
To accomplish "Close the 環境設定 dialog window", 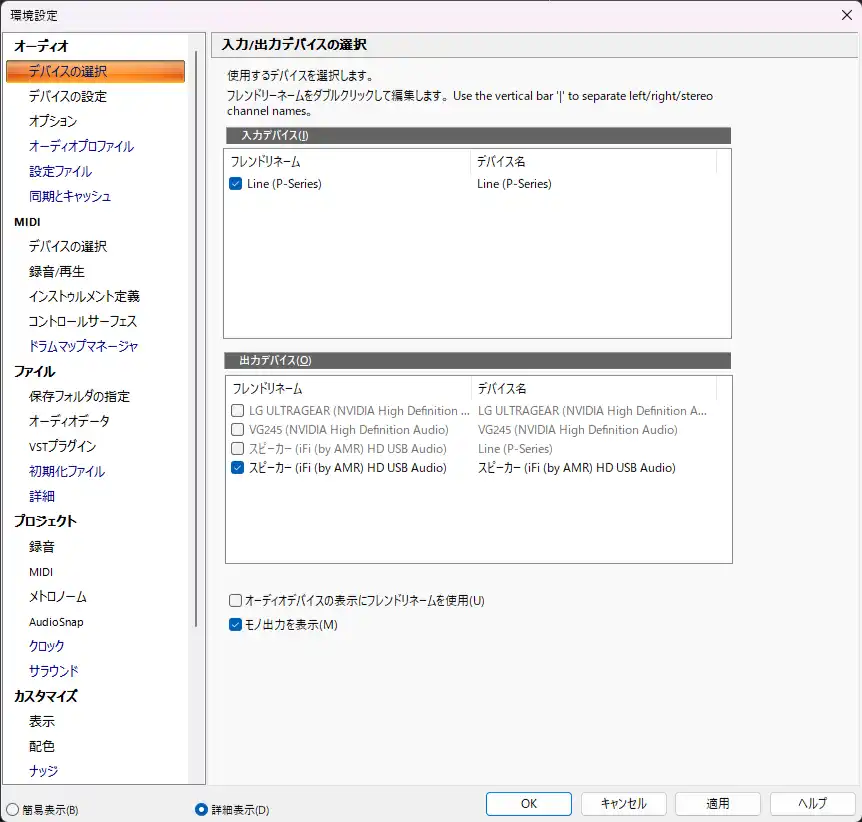I will coord(846,14).
